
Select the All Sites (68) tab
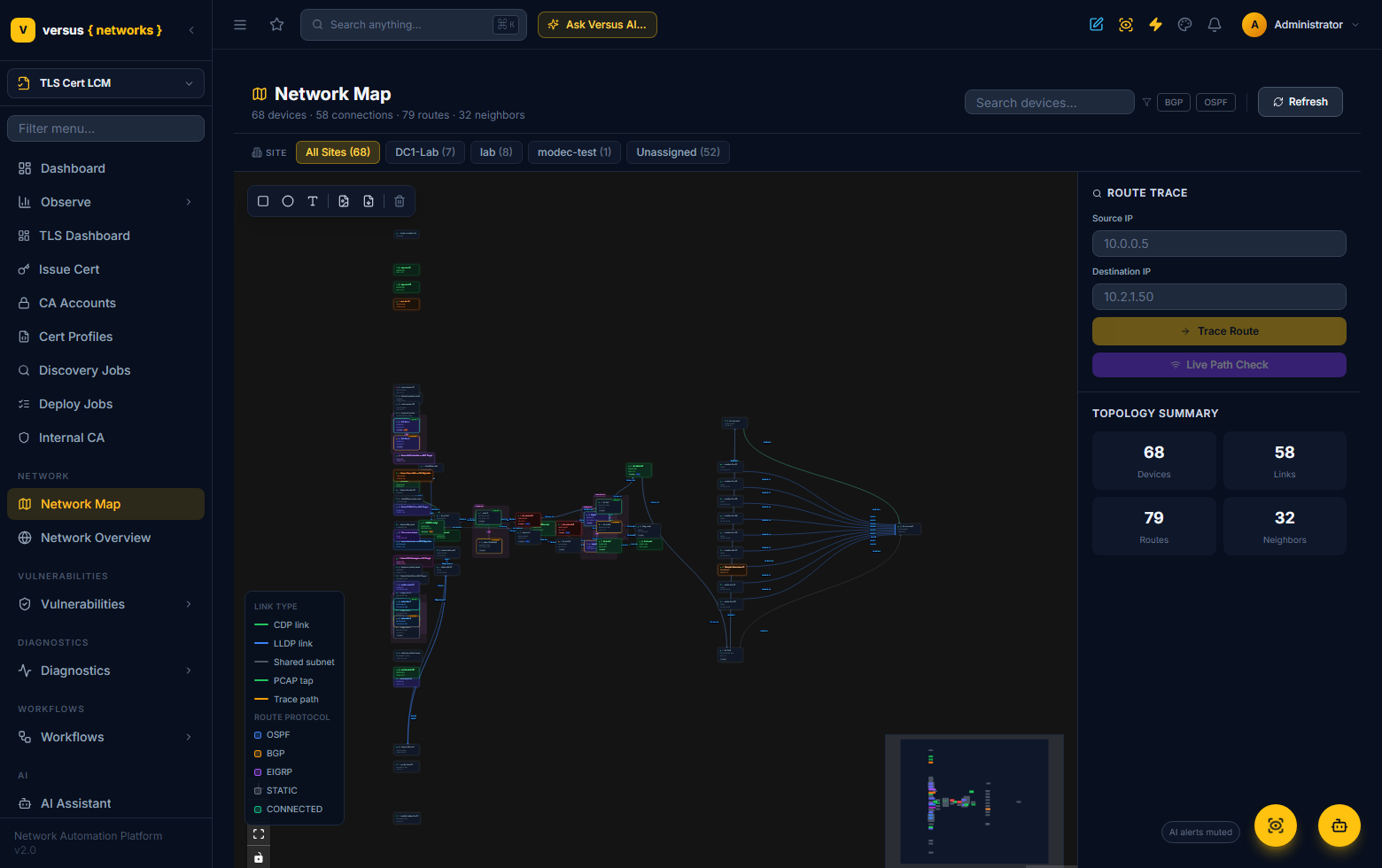pos(338,152)
